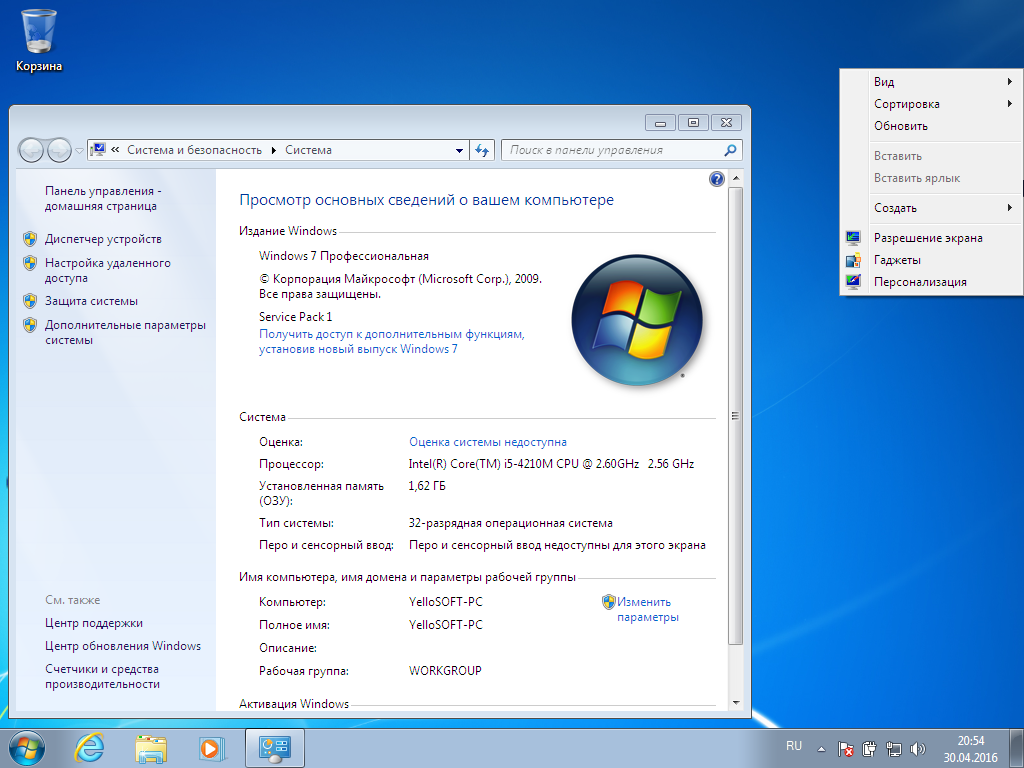Click "WORKGROUP" workgroup value
Screen dimensions: 1024x768
(x=445, y=671)
